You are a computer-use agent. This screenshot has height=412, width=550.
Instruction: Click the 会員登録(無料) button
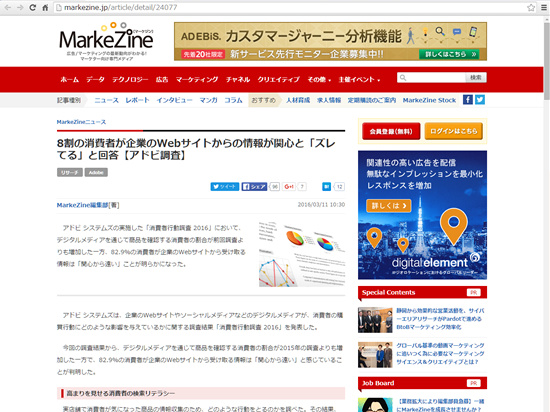[x=391, y=131]
